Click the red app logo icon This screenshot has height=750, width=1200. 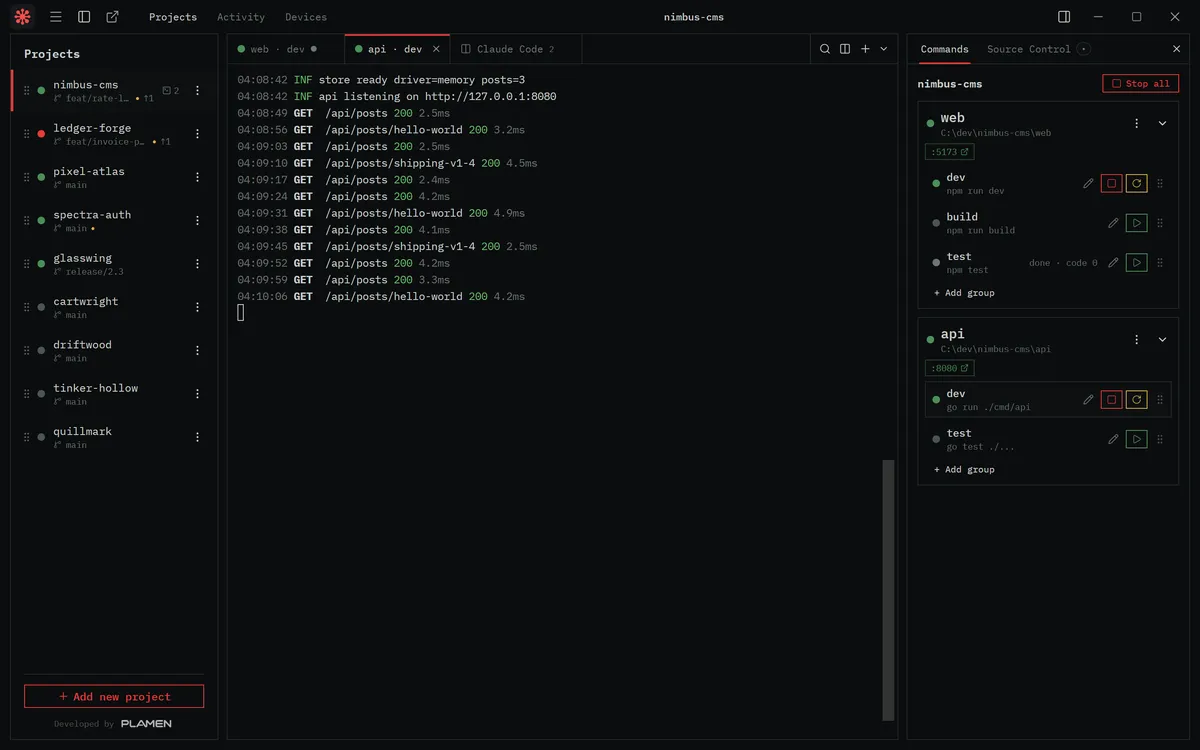point(23,17)
